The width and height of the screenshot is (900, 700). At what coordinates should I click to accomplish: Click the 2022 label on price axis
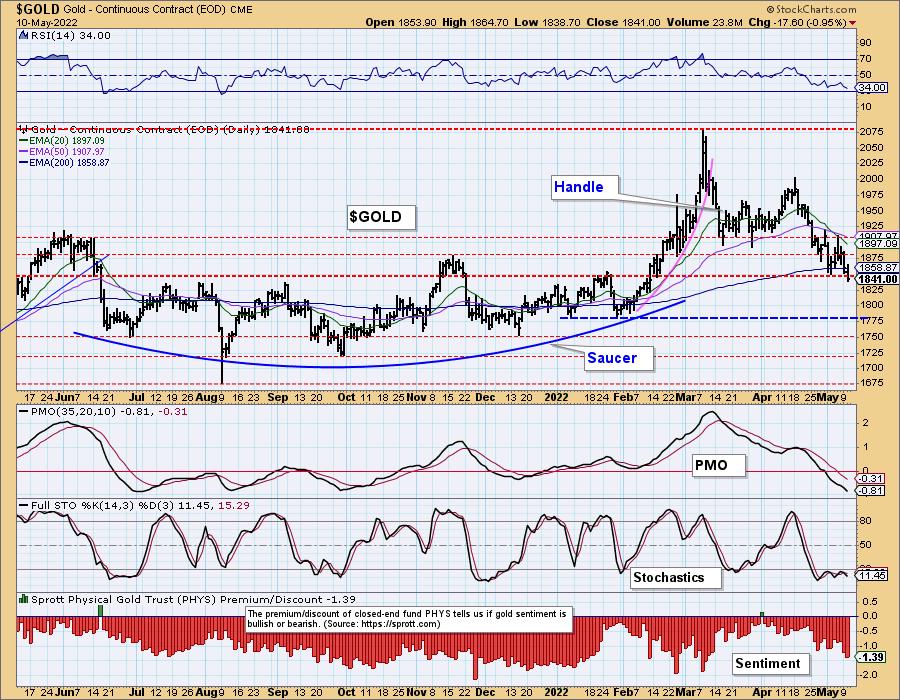click(x=555, y=398)
